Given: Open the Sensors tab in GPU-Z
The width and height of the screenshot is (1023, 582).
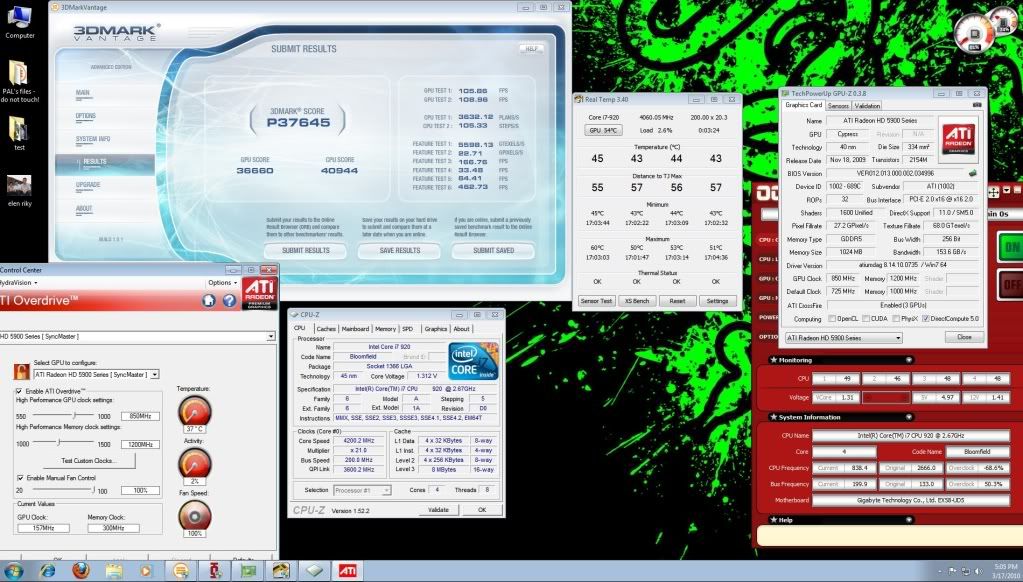Looking at the screenshot, I should click(838, 106).
